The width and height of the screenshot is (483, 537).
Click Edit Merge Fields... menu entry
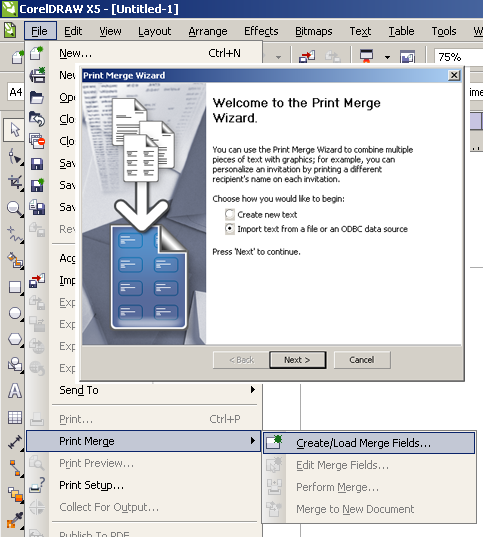(369, 465)
